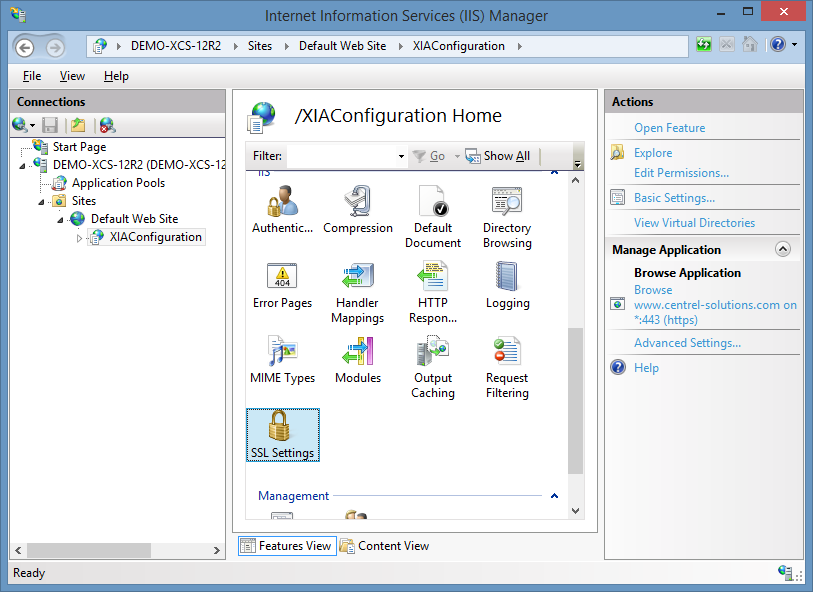The width and height of the screenshot is (813, 592).
Task: Click the Show All button
Action: point(498,156)
